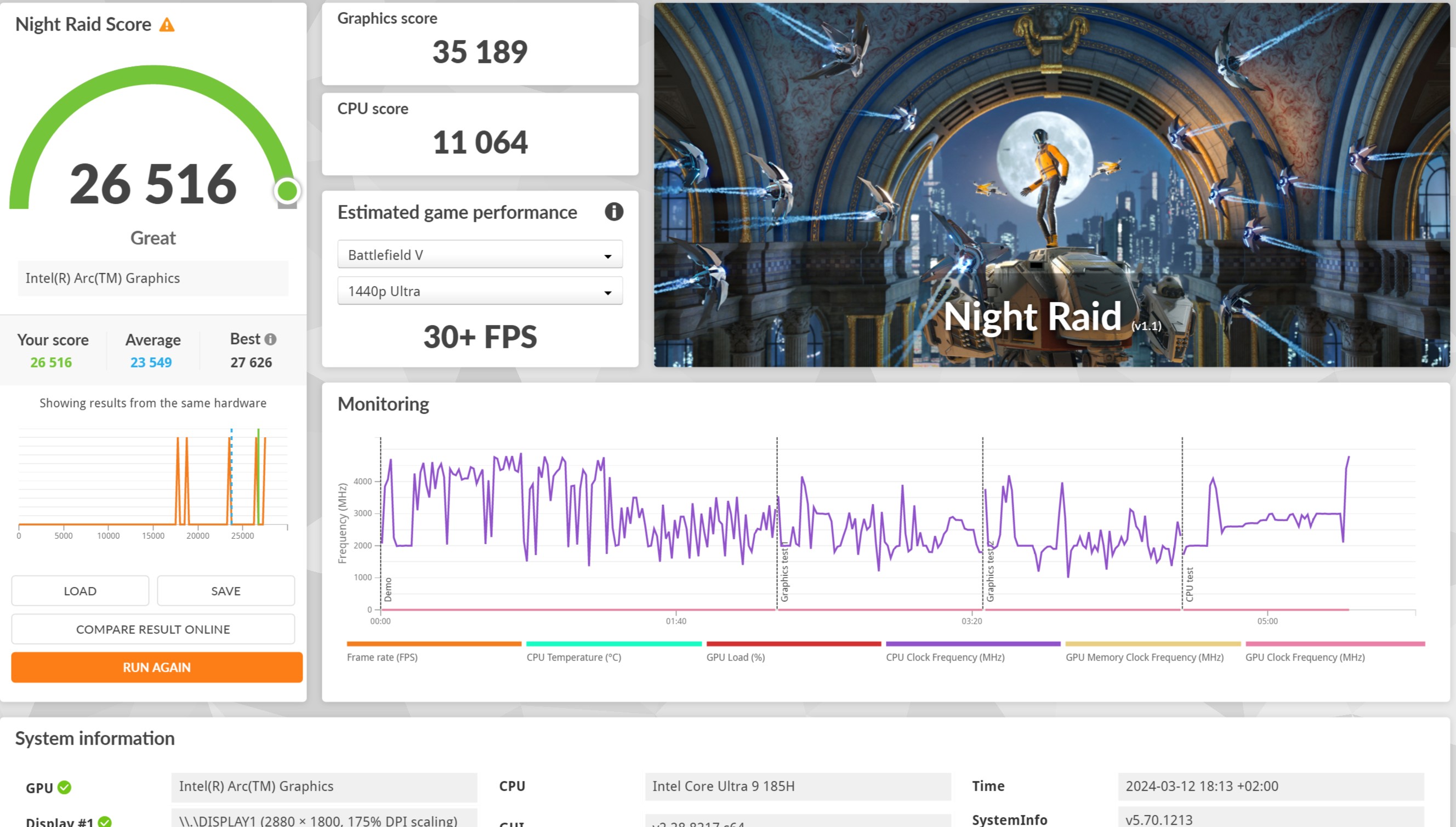Click the info icon beside Best score
Screen dimensions: 1456x827
point(270,339)
